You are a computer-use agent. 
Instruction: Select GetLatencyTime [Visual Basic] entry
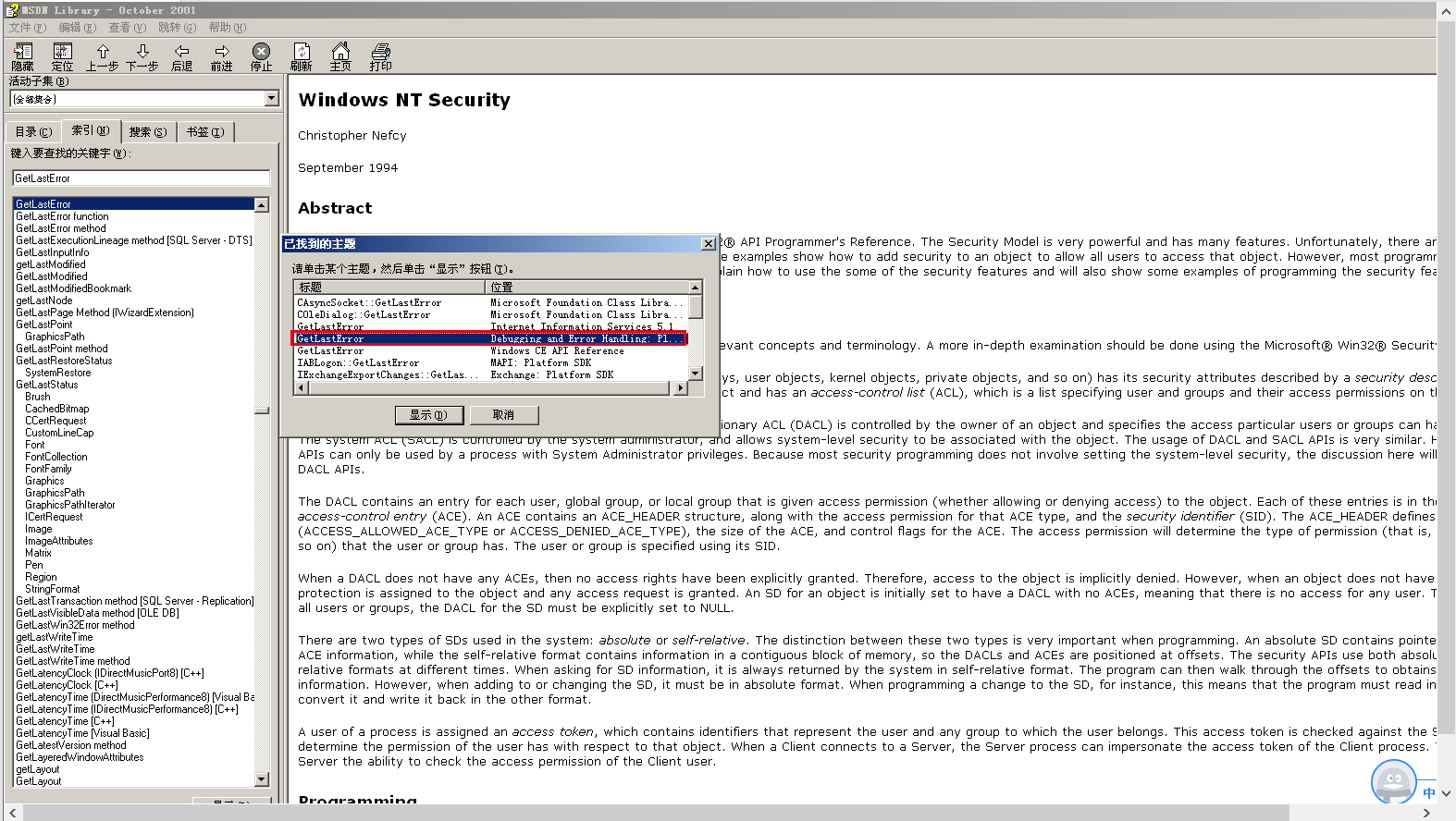pos(82,733)
